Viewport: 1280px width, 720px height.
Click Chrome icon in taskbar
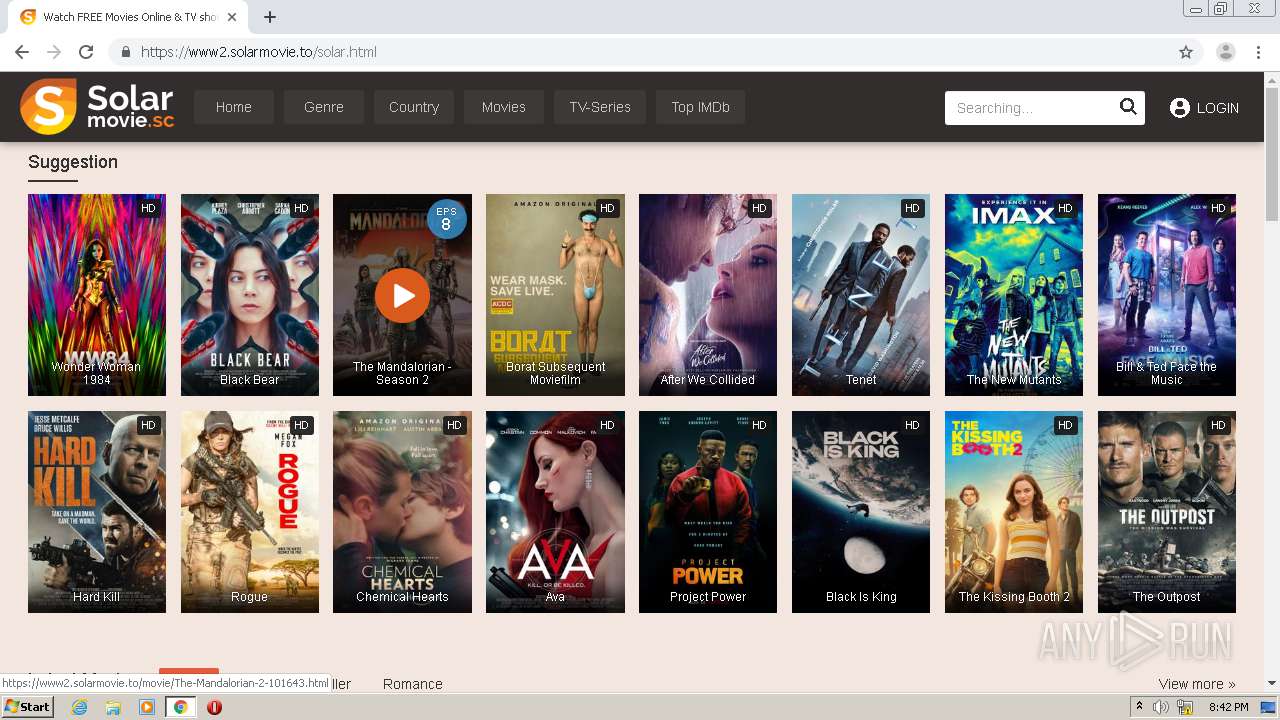click(x=181, y=707)
